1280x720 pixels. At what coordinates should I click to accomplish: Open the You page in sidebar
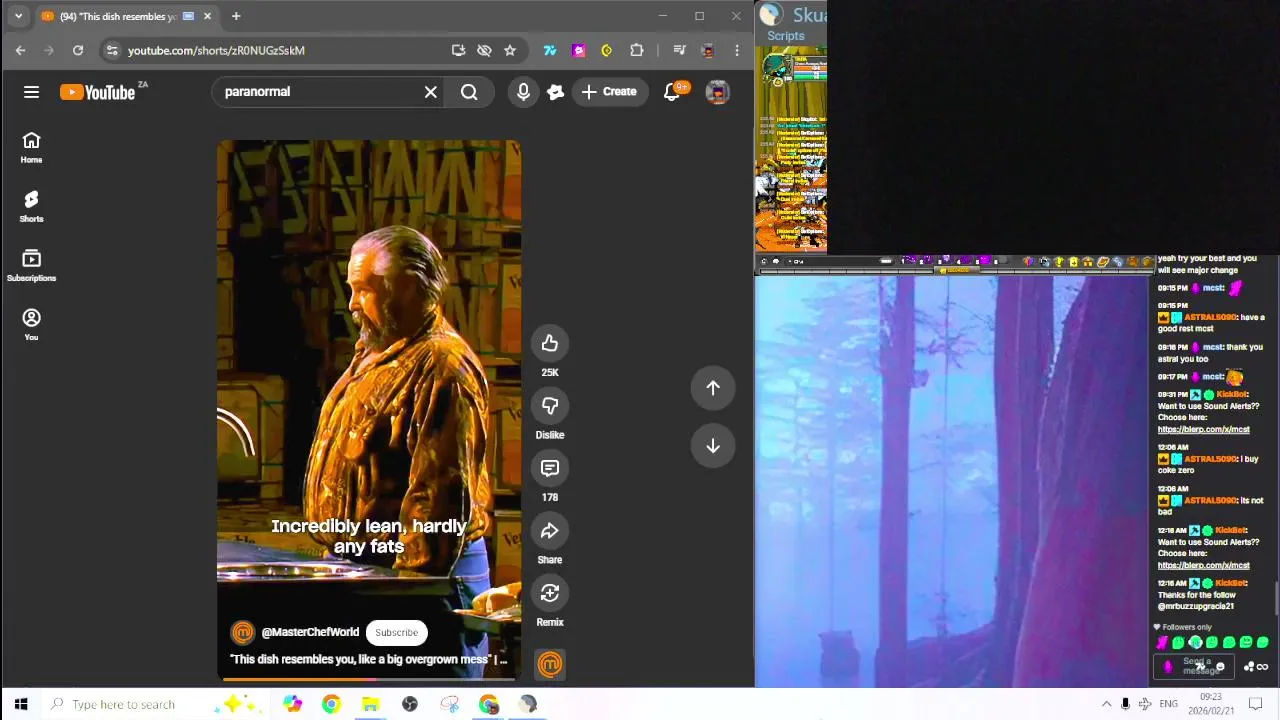pos(31,324)
